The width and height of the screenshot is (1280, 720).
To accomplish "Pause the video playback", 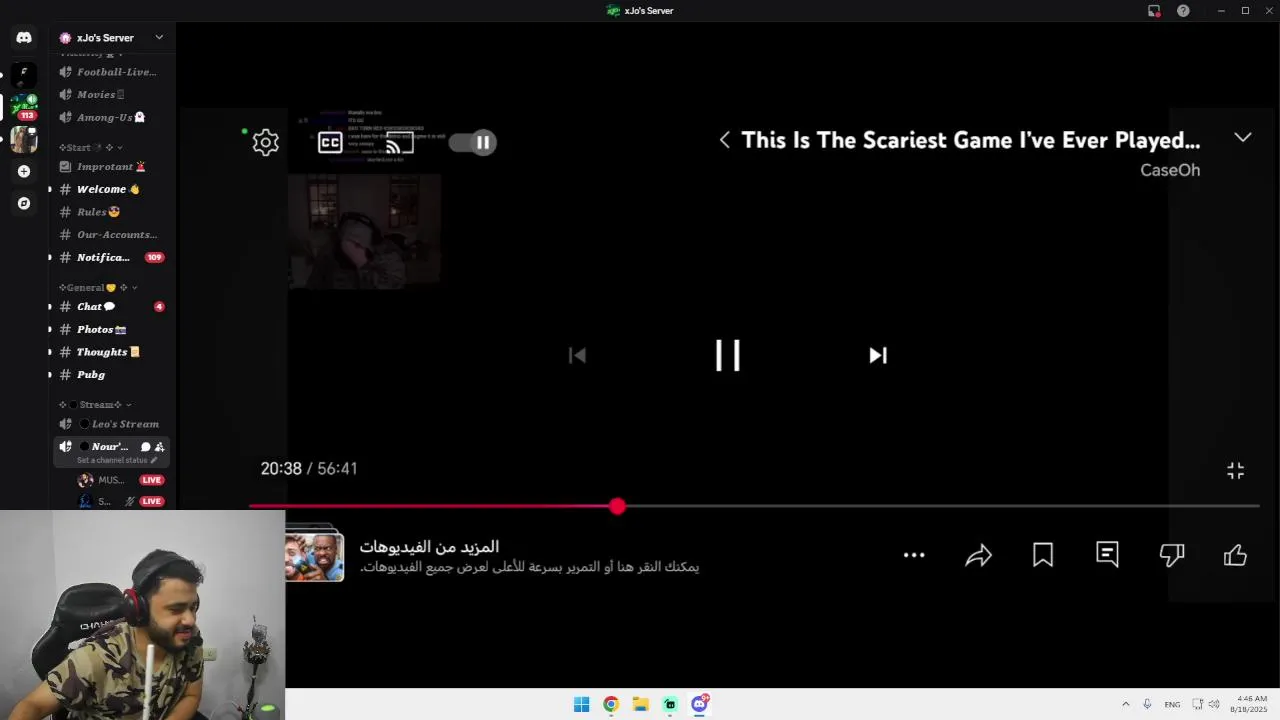I will (728, 355).
